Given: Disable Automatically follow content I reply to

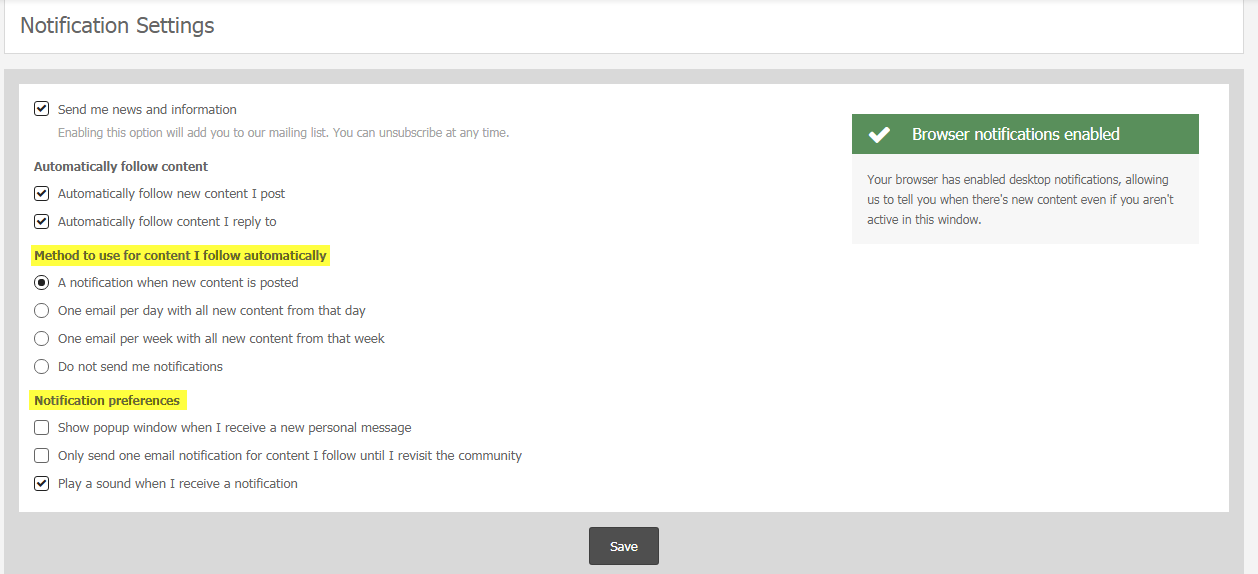Looking at the screenshot, I should (x=42, y=221).
